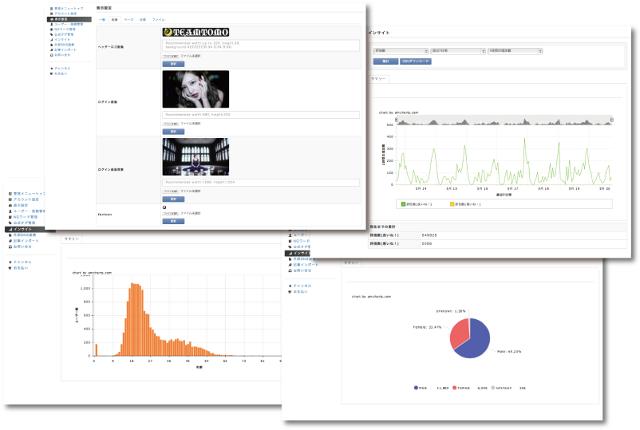Click the icon of the highlighted 表示設定 sidebar item

click(50, 18)
